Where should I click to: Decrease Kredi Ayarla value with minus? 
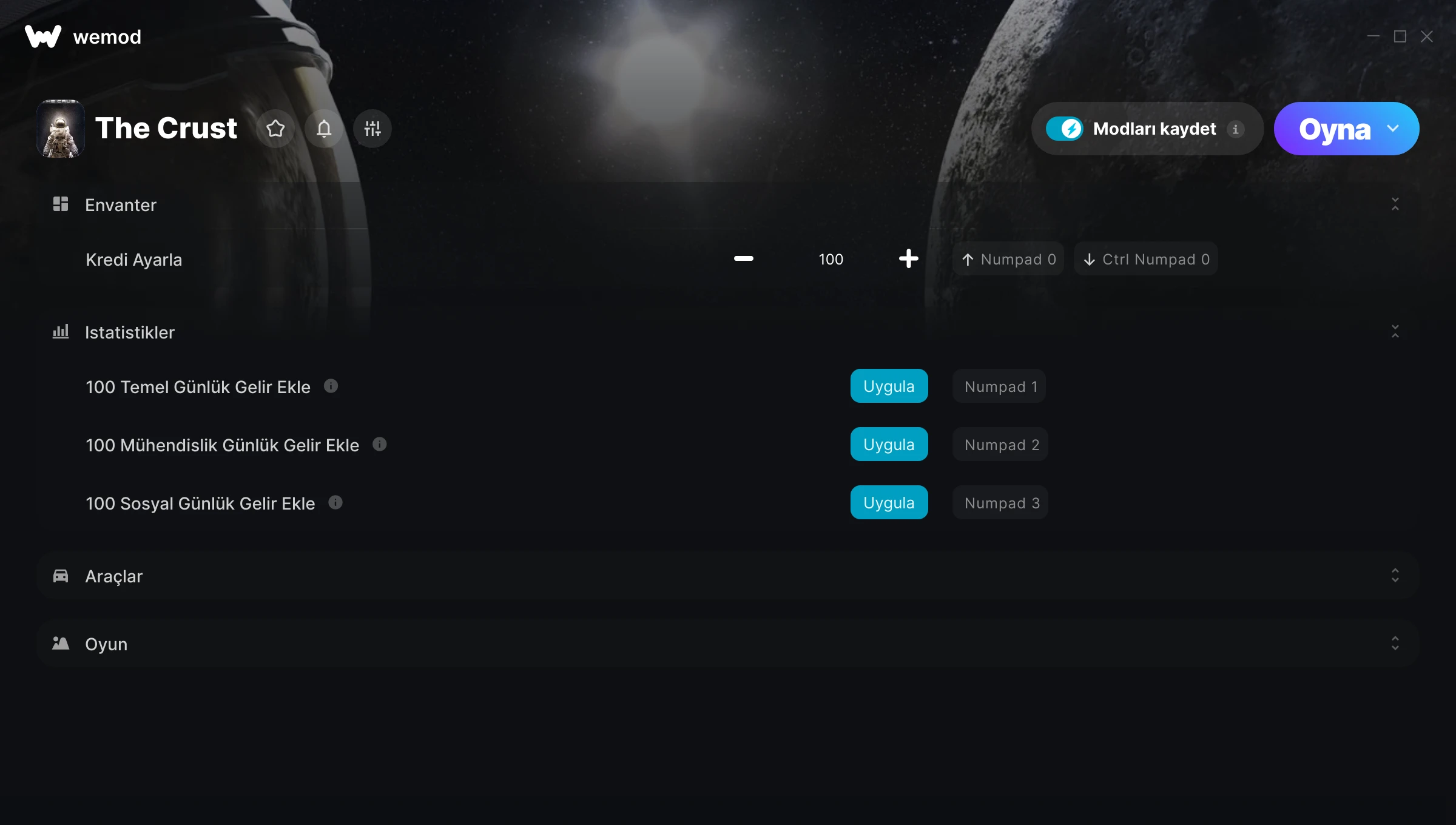[x=744, y=258]
